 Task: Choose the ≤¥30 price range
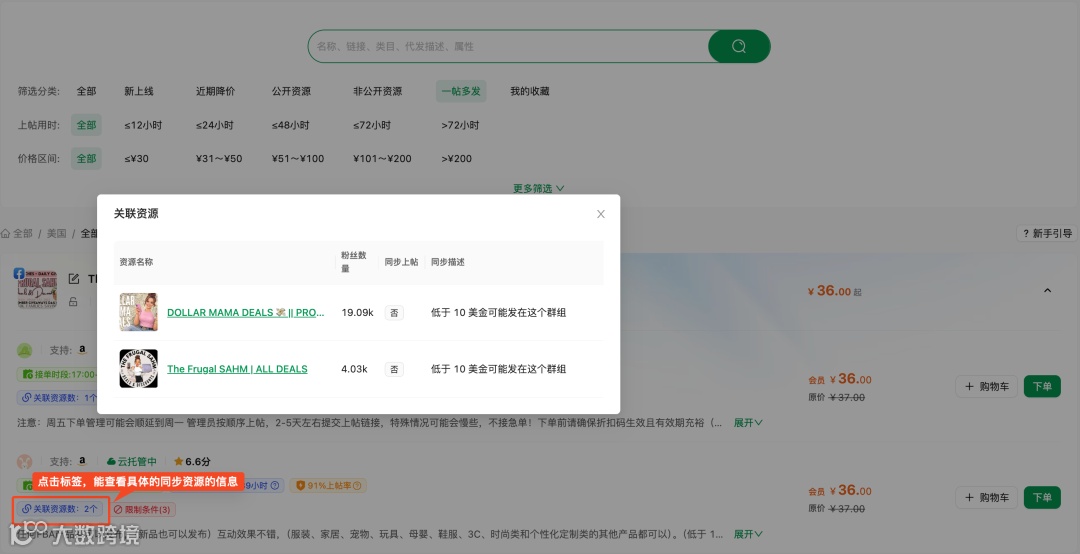136,158
